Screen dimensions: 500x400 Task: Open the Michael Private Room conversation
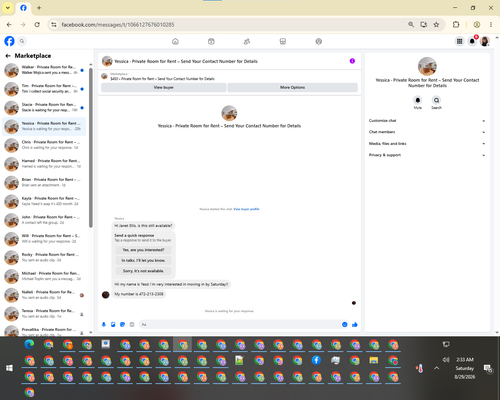pyautogui.click(x=44, y=276)
